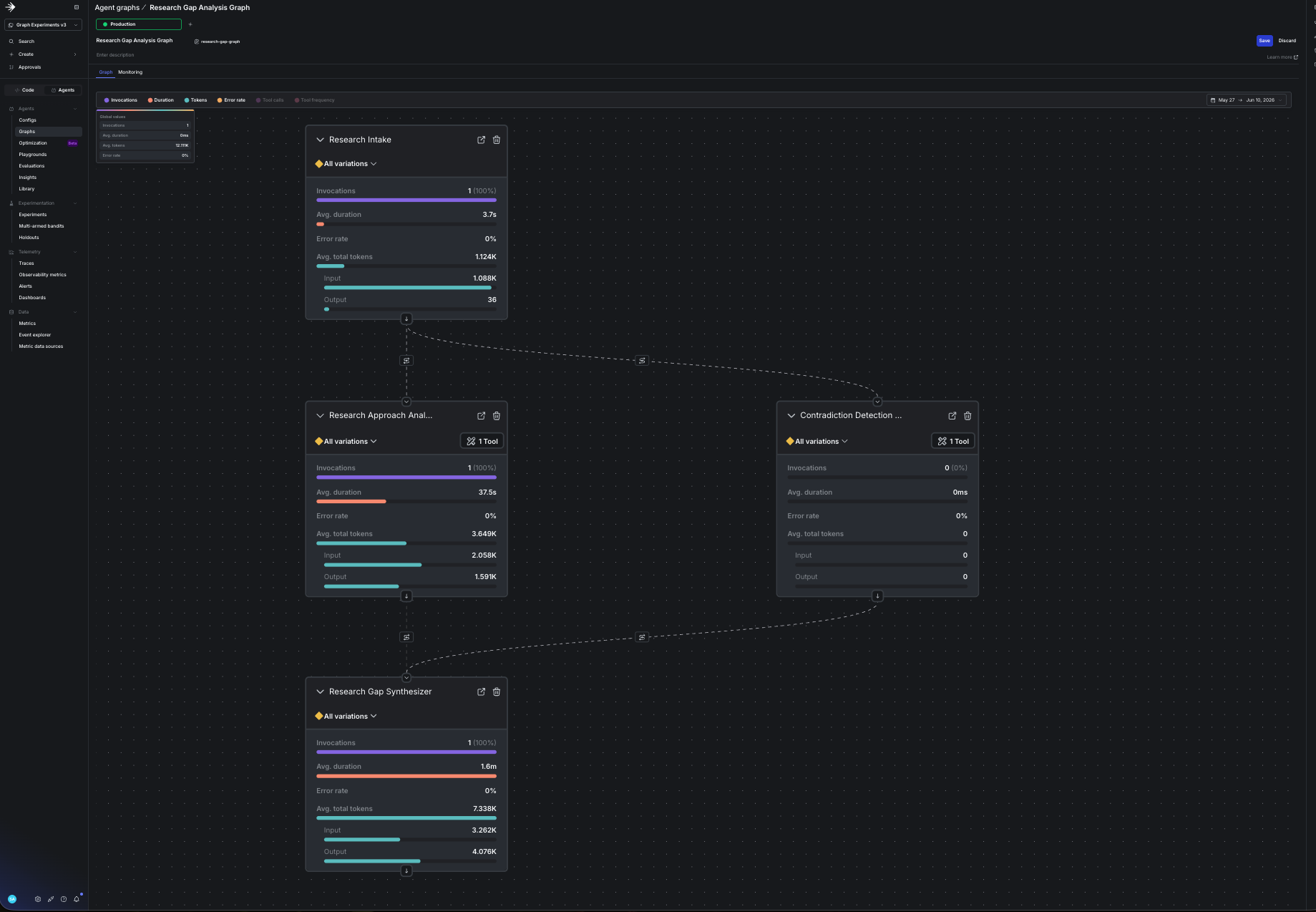The height and width of the screenshot is (912, 1316).
Task: Click the Save button
Action: pyautogui.click(x=1264, y=41)
